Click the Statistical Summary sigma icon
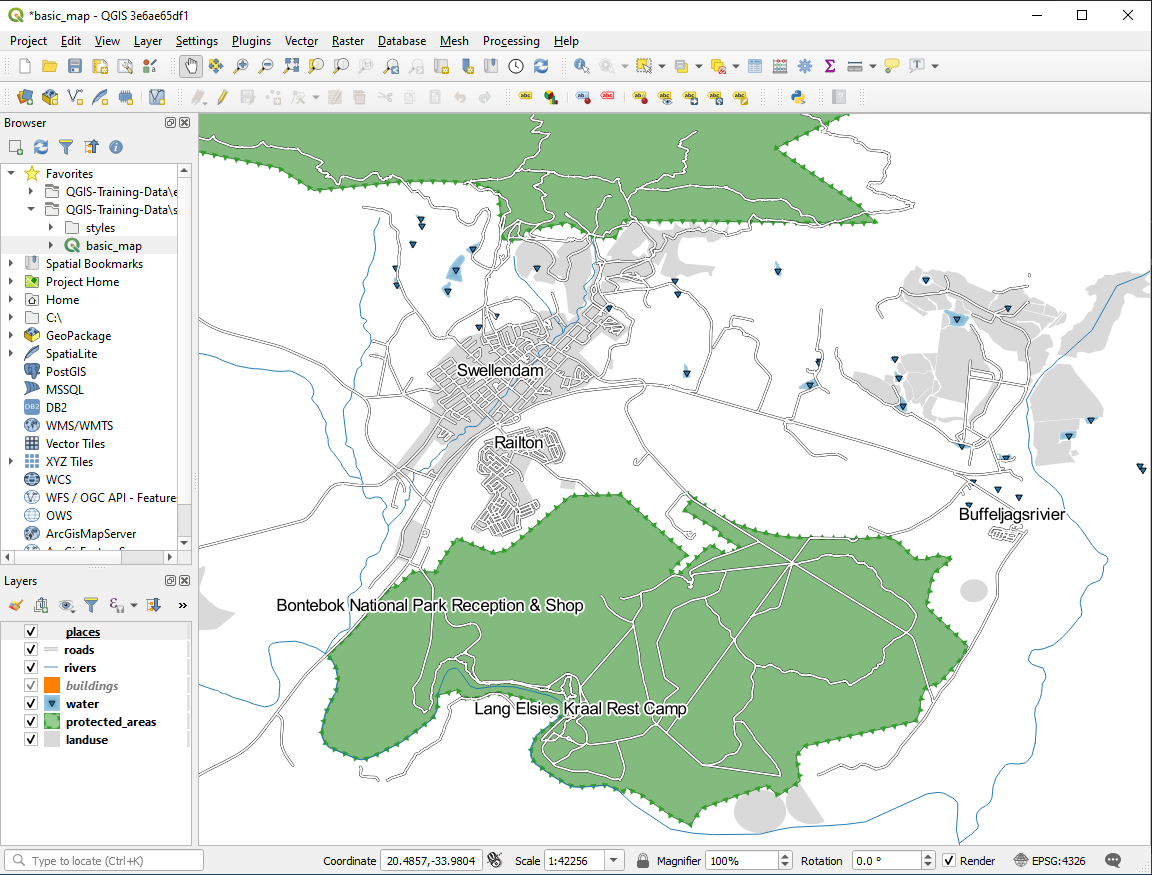 tap(829, 66)
